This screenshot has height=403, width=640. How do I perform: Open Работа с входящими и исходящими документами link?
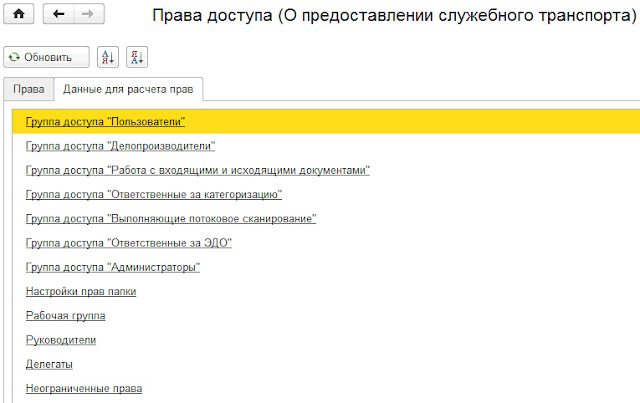[198, 170]
